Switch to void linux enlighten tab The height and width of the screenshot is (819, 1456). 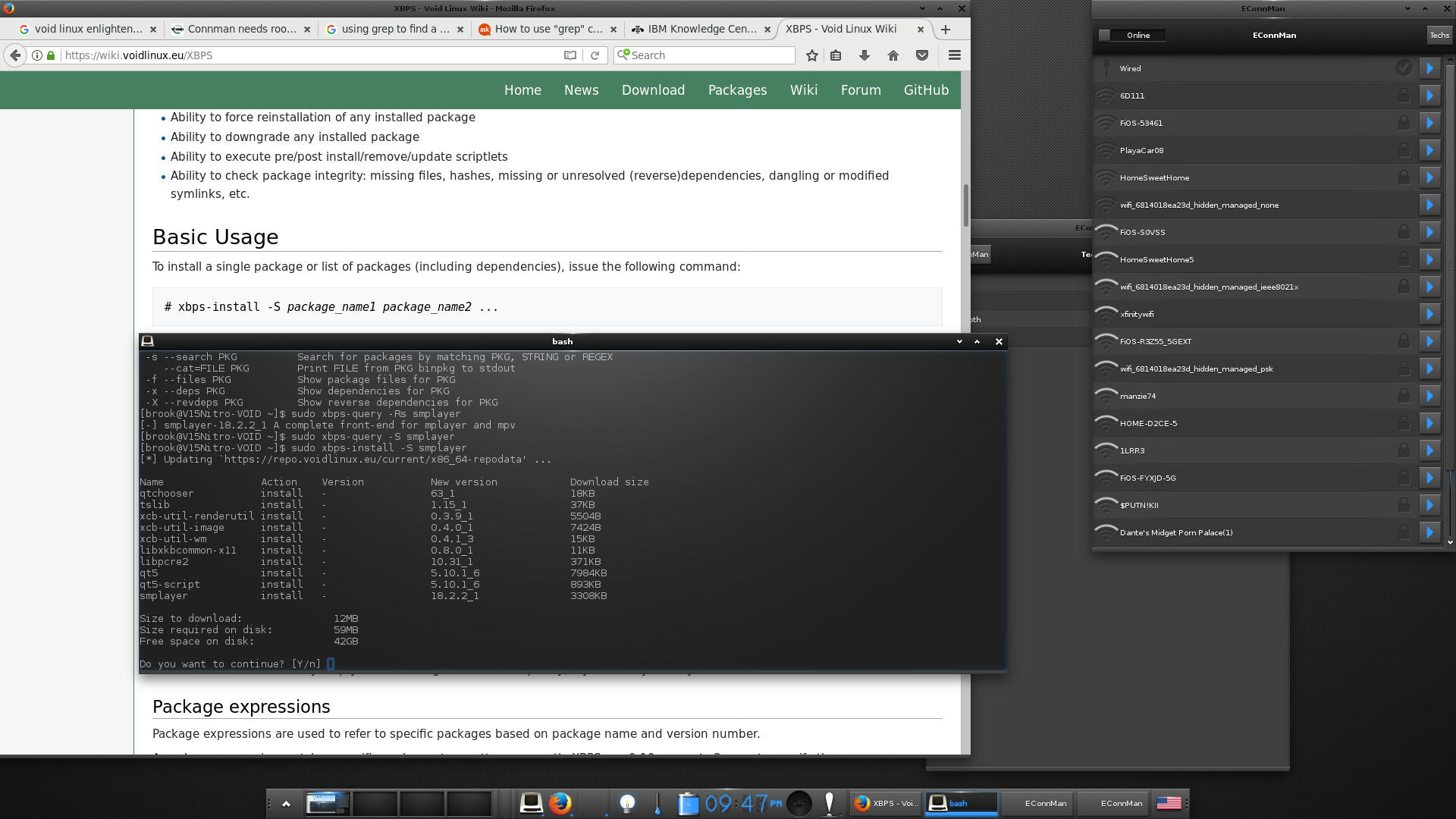pyautogui.click(x=87, y=29)
